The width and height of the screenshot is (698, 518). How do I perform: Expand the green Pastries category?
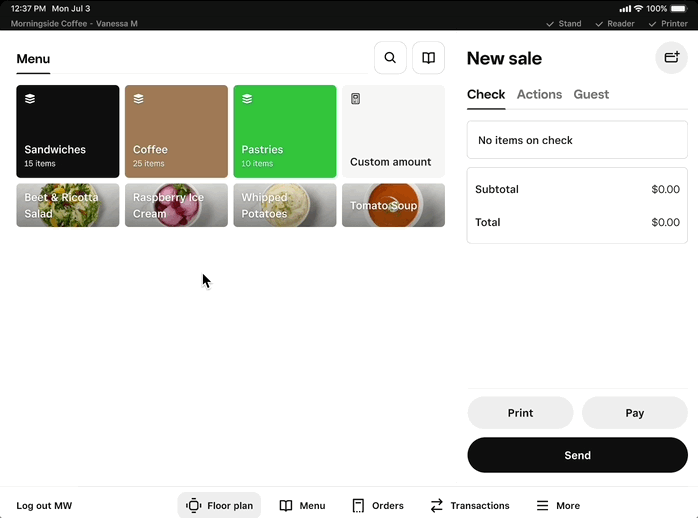click(285, 131)
